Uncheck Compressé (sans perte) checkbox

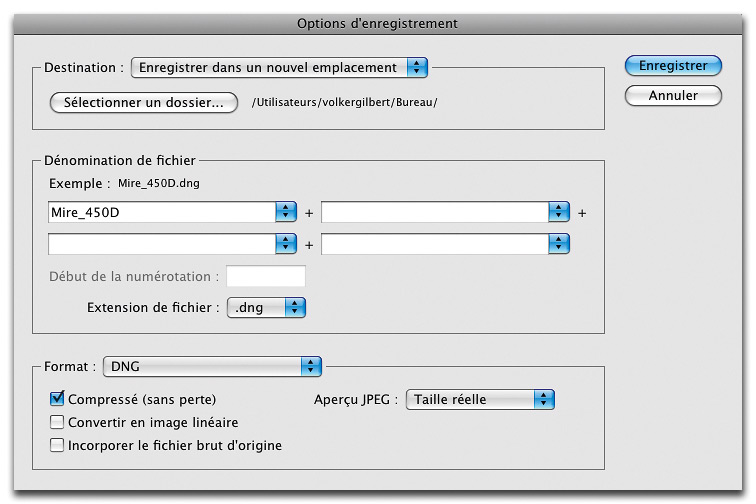(x=57, y=399)
